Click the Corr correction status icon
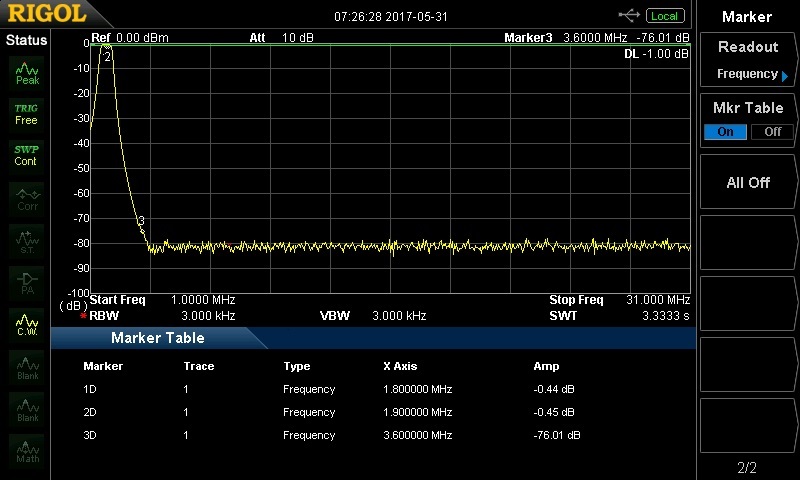 click(x=27, y=199)
